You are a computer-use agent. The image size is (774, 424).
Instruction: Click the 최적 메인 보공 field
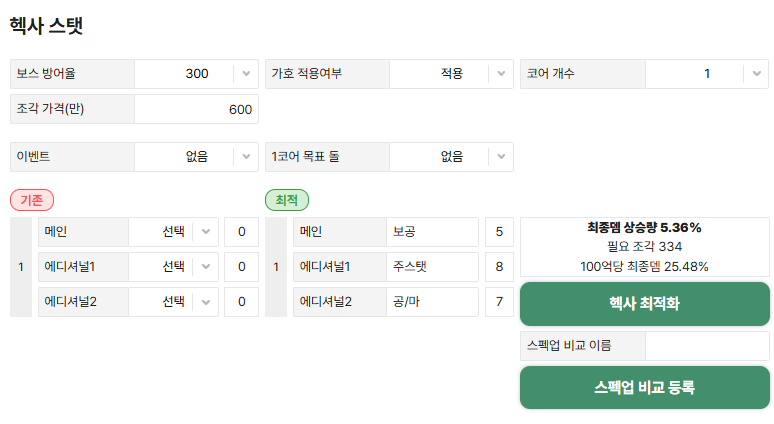[x=432, y=232]
